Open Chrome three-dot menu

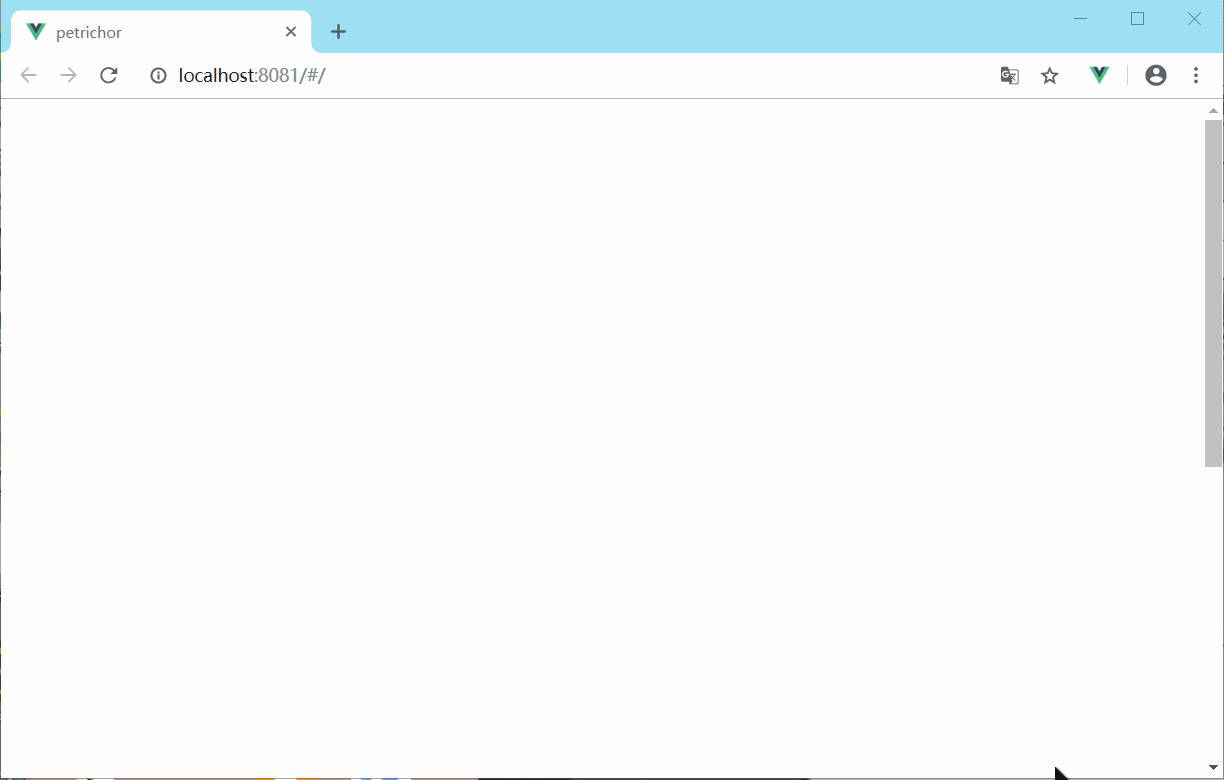coord(1196,75)
